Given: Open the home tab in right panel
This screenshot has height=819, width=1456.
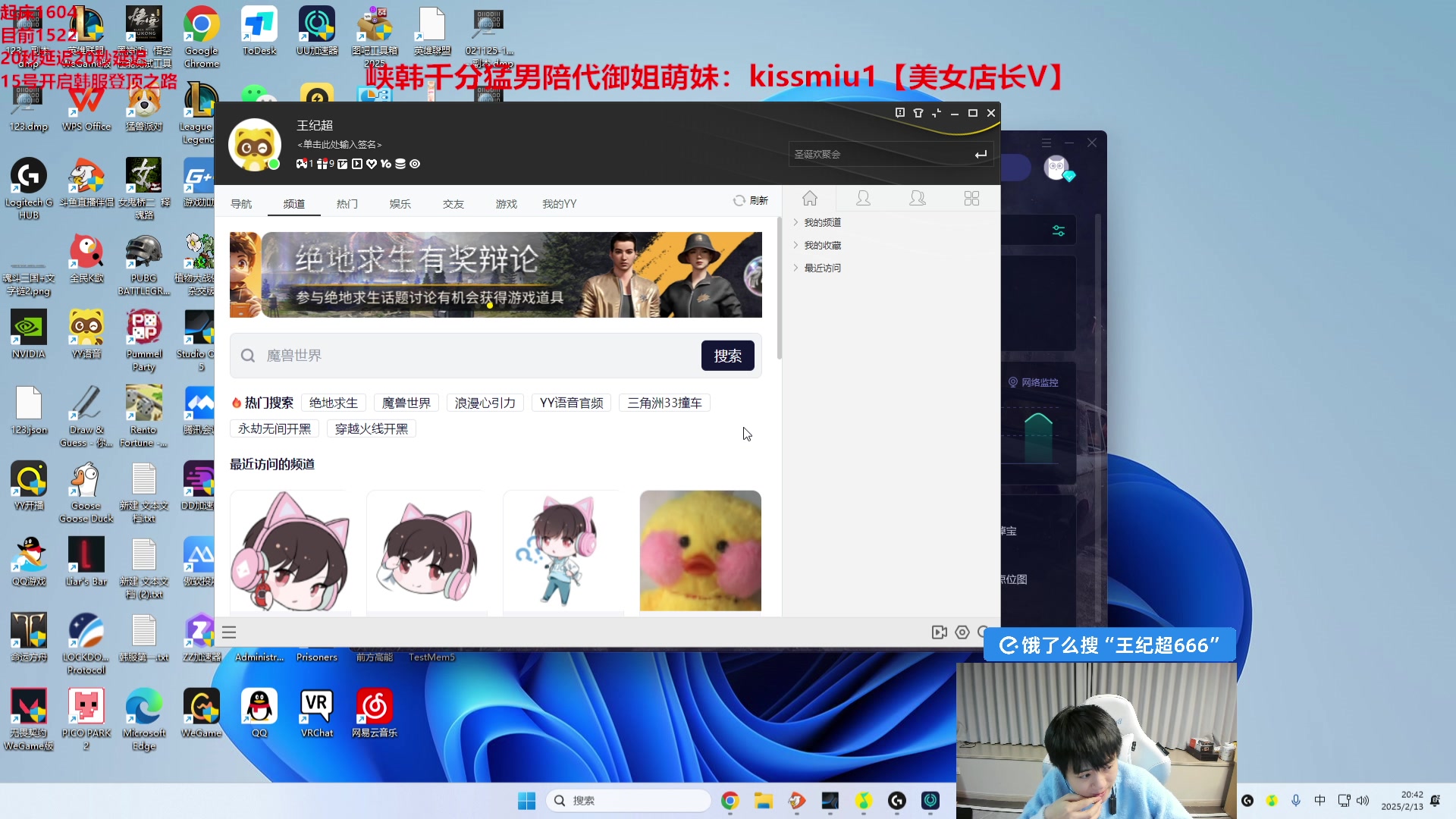Looking at the screenshot, I should [810, 199].
